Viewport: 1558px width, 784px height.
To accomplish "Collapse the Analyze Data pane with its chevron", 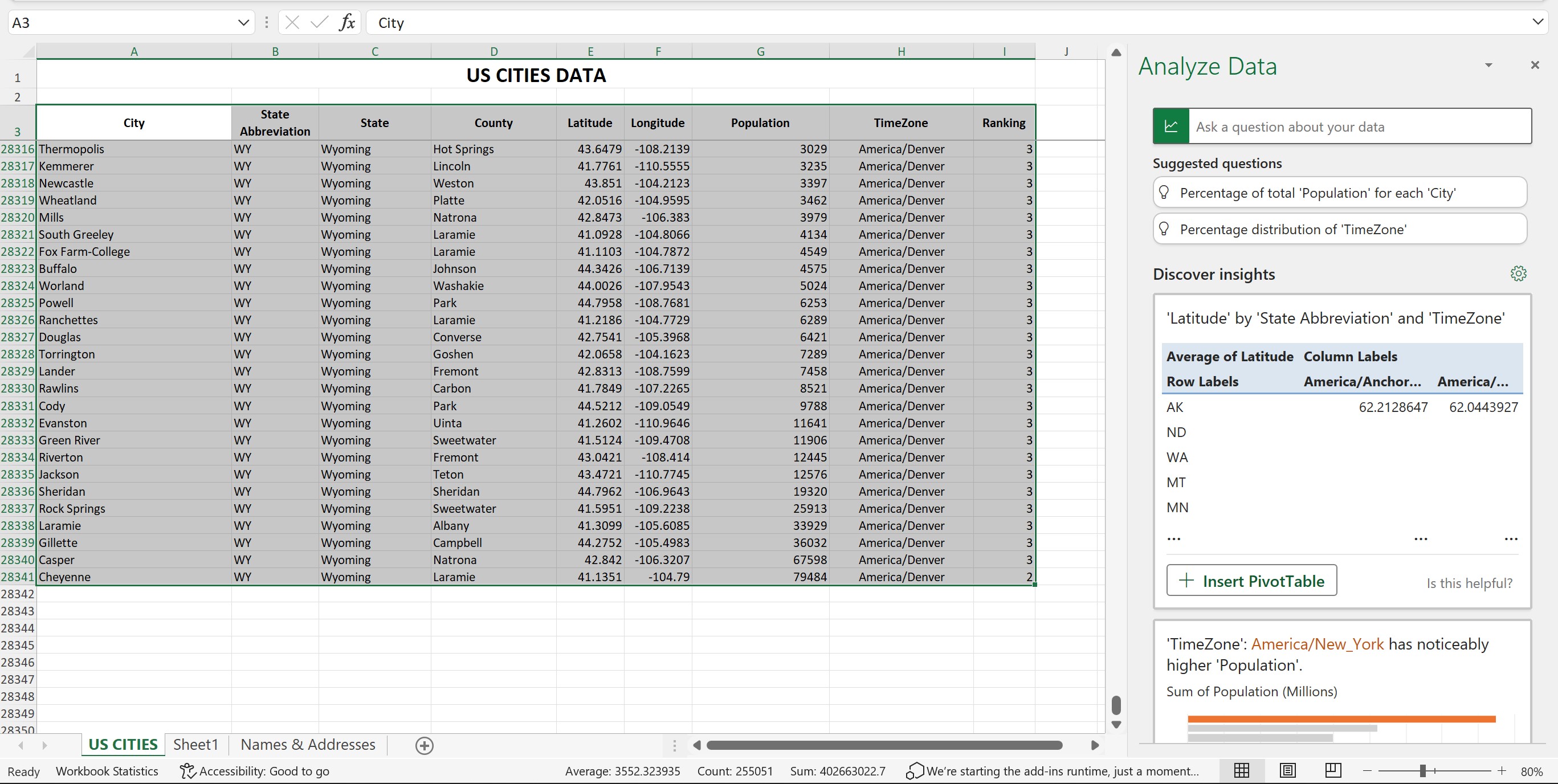I will click(1488, 66).
